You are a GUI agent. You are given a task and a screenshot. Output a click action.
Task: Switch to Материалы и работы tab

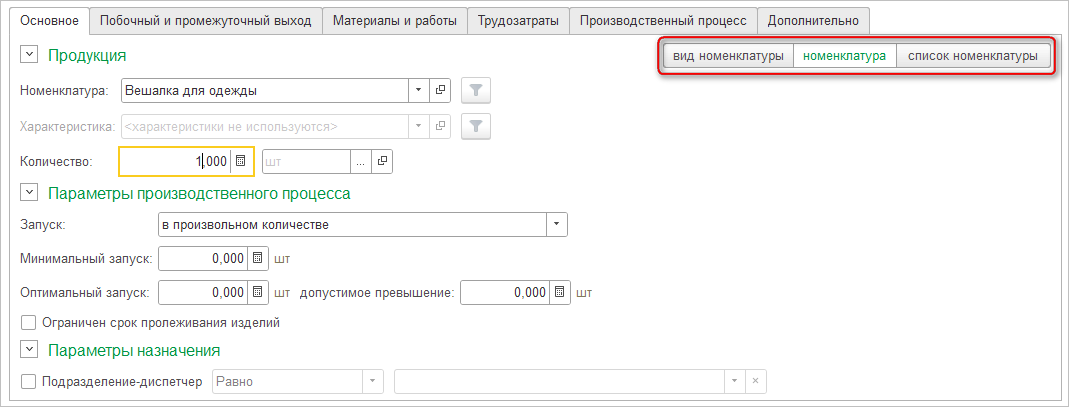(394, 20)
